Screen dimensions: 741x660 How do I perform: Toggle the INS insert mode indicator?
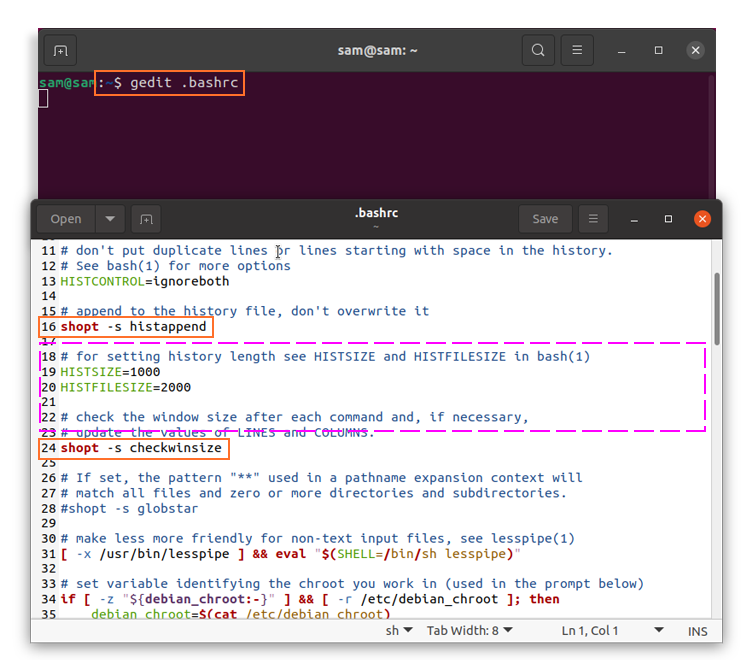point(697,630)
